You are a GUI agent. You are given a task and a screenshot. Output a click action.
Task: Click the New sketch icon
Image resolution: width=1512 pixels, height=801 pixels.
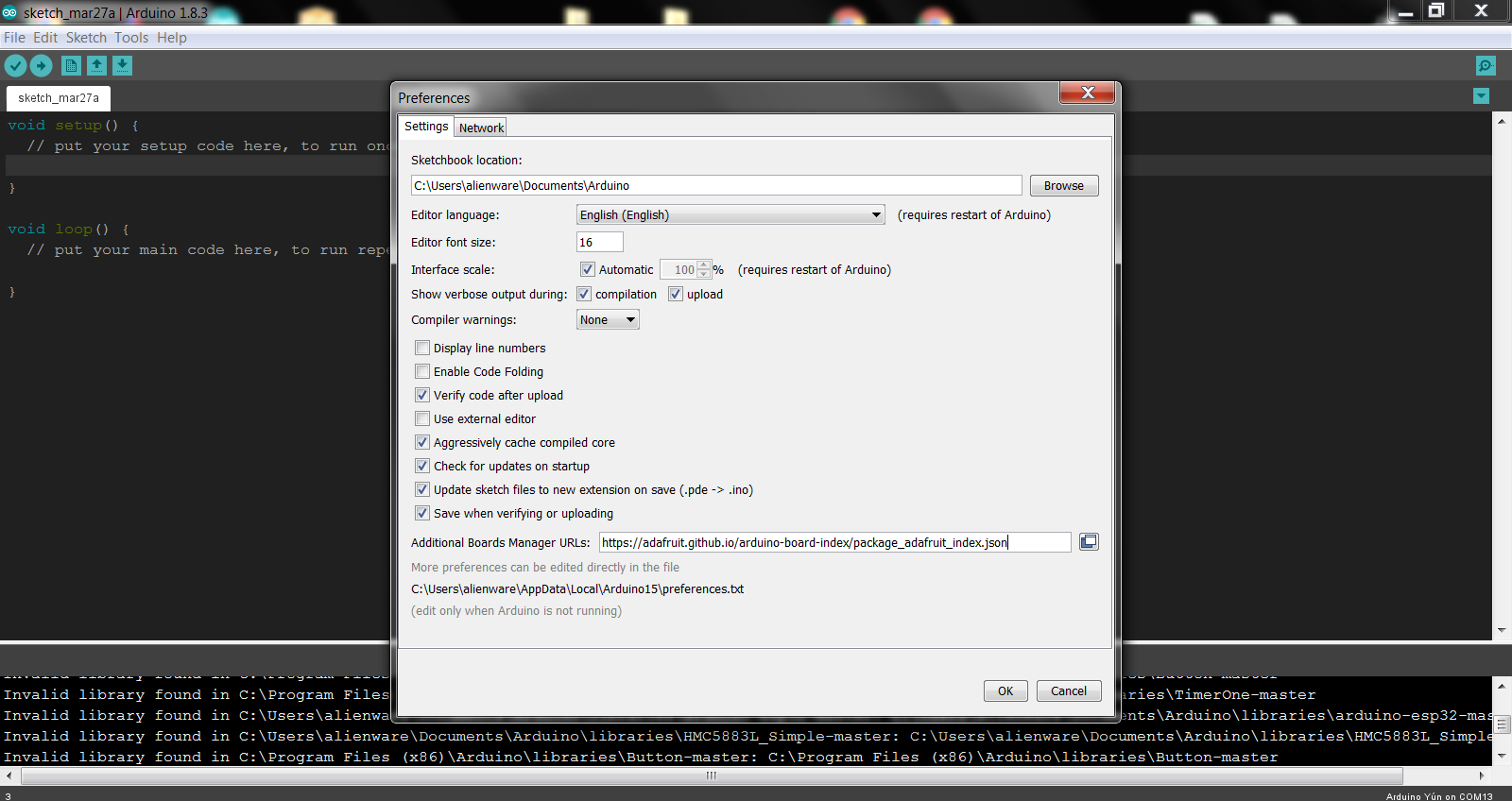point(71,65)
